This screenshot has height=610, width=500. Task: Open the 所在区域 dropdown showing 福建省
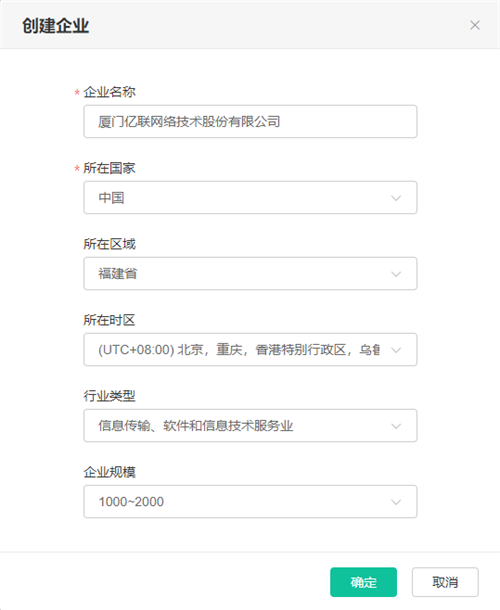tap(250, 273)
